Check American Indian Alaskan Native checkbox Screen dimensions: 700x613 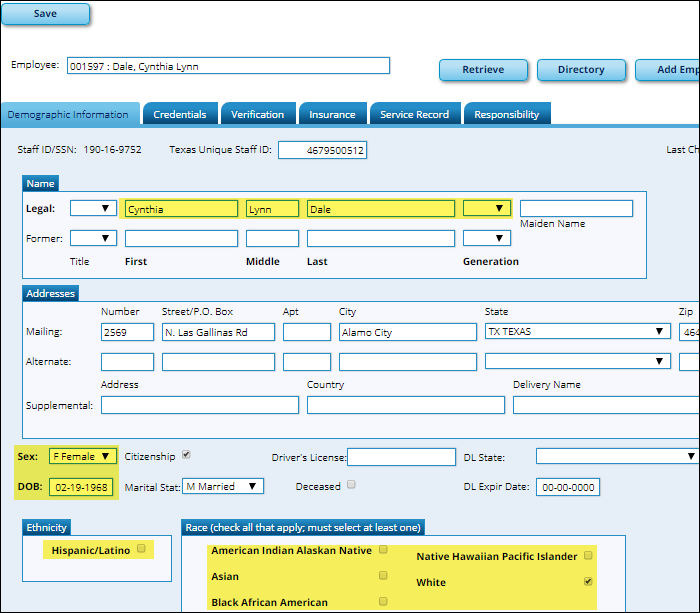pos(383,549)
